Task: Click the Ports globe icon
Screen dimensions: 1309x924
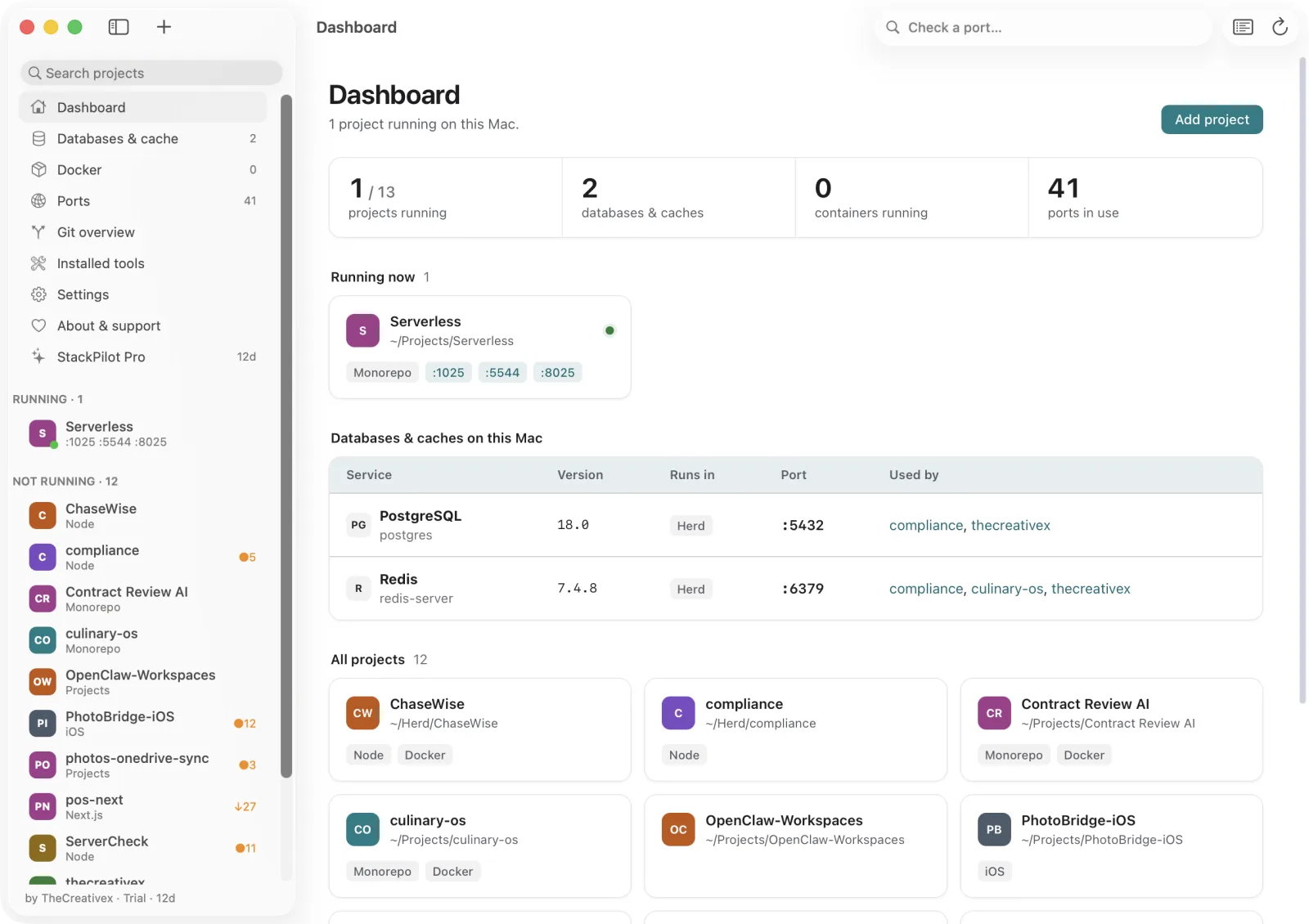Action: tap(38, 200)
